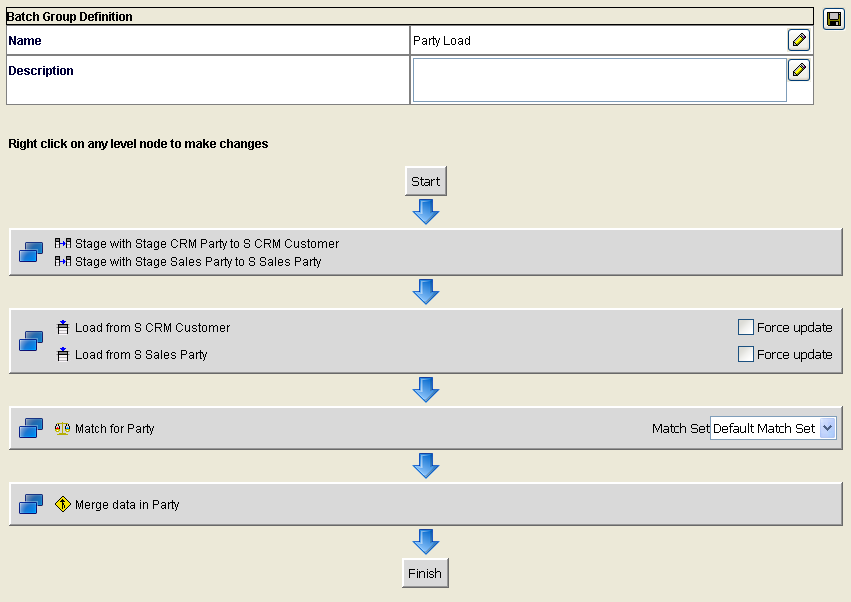
Task: Select the Stage CRM Party job icon
Action: pos(61,243)
